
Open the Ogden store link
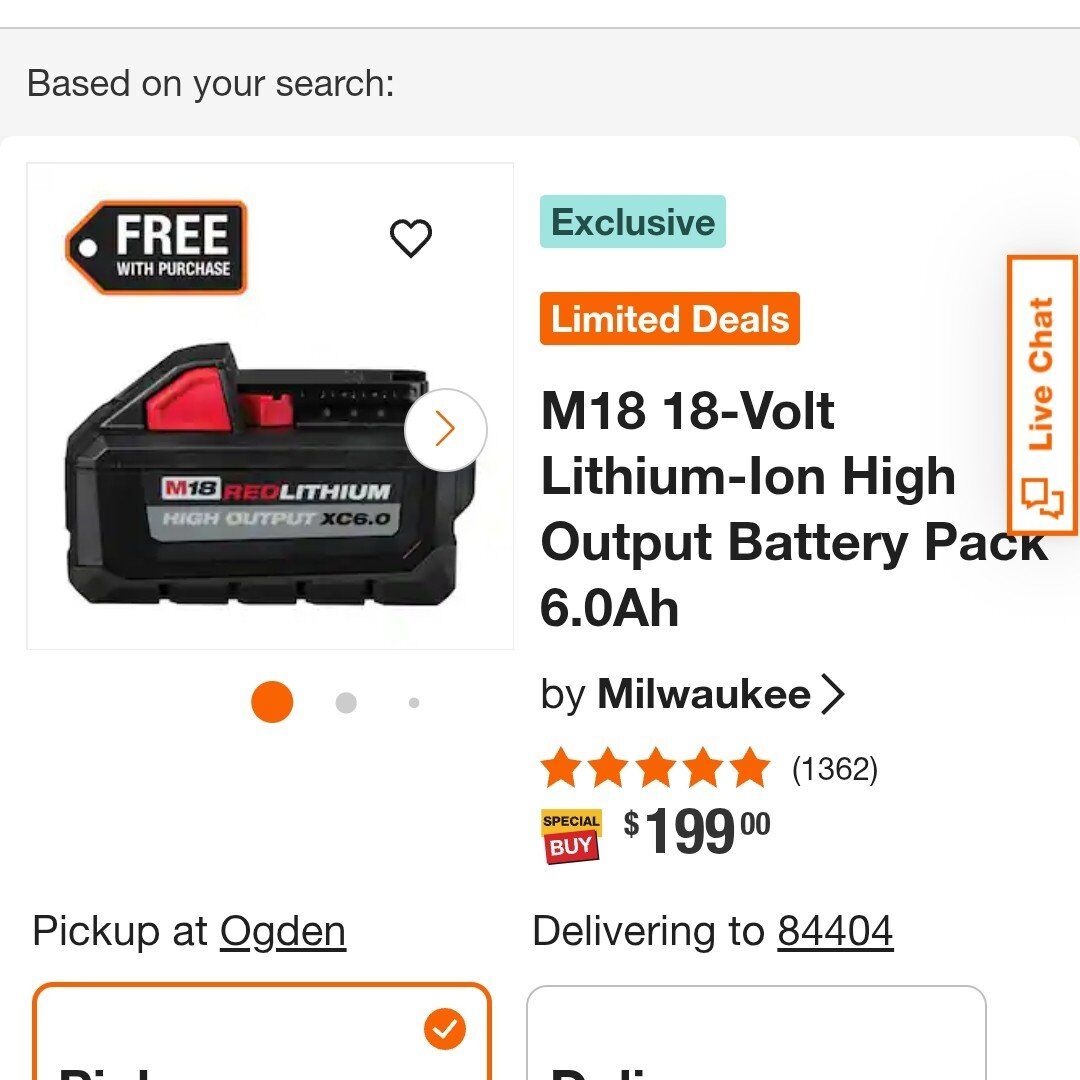282,930
